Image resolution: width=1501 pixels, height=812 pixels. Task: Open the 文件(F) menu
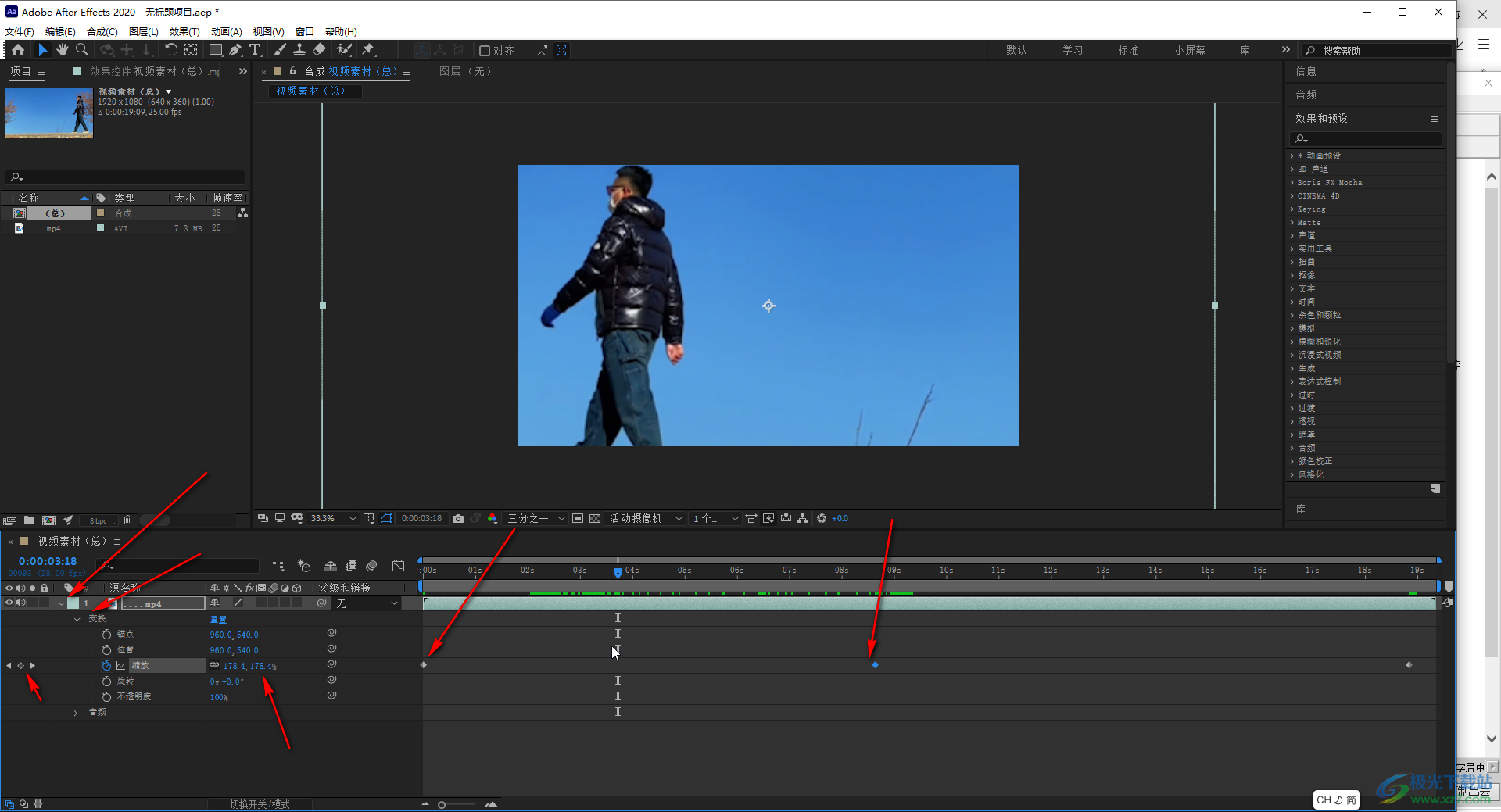pos(20,32)
